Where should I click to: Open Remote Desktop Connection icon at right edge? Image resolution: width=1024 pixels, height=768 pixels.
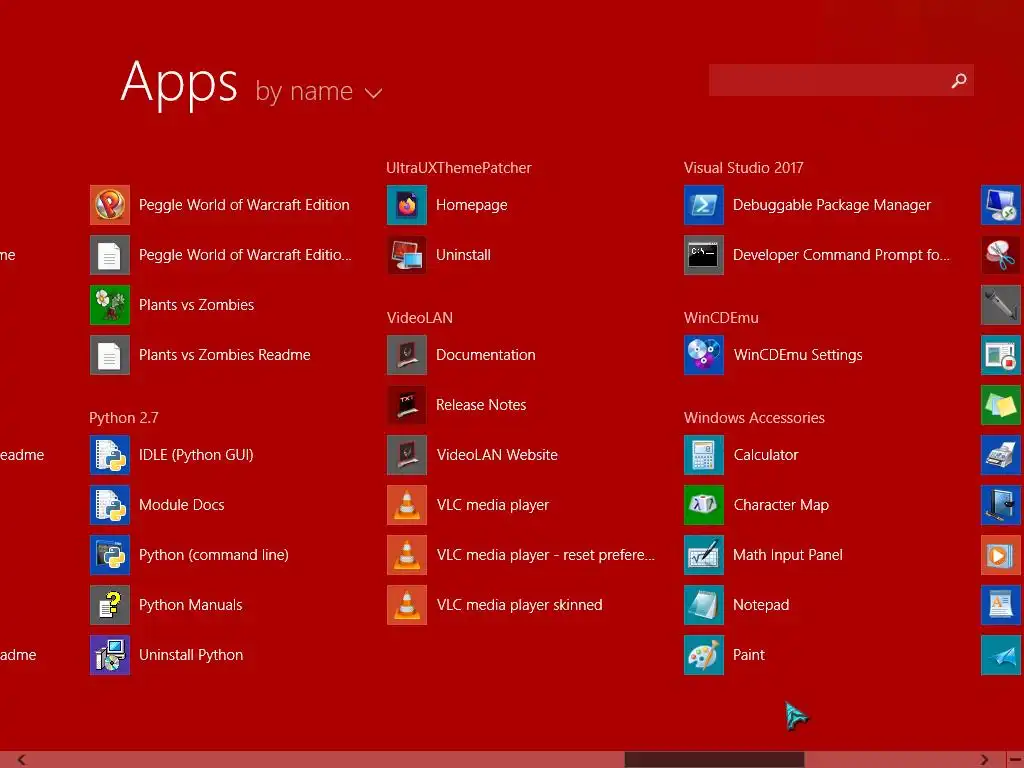tap(1002, 205)
